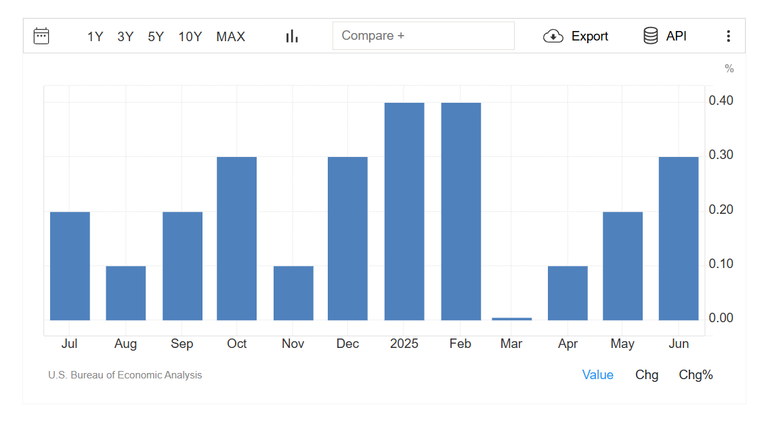Click the 0.20 y-axis label
Viewport: 768px width, 423px height.
[721, 210]
